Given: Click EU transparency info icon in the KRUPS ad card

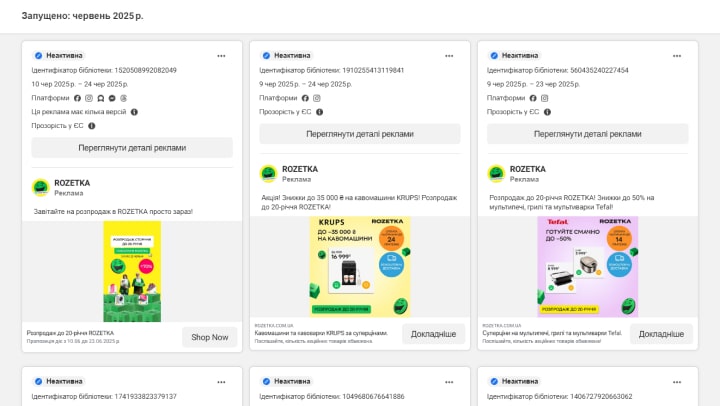Looking at the screenshot, I should 321,112.
